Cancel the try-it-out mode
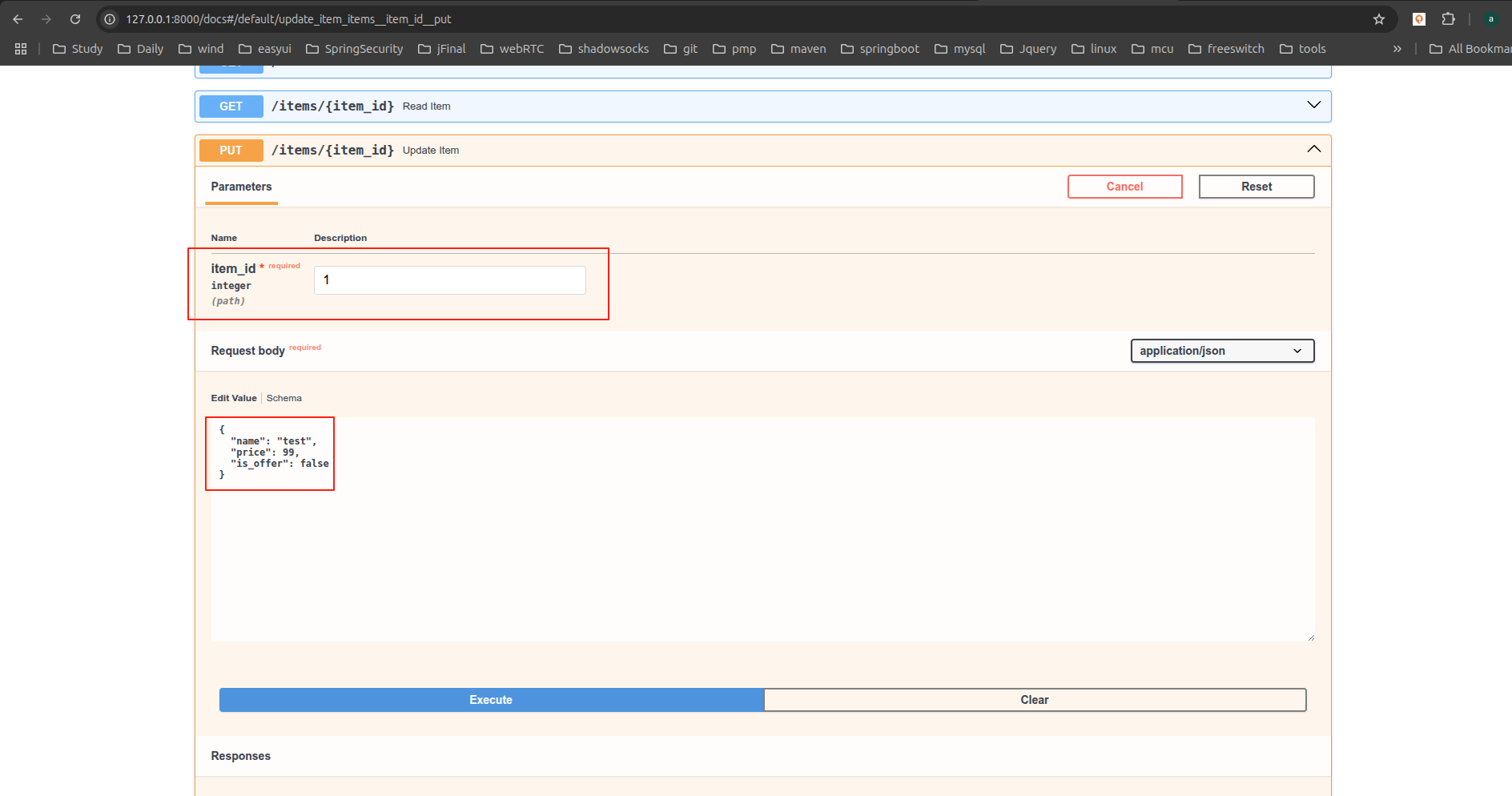Screen dimensions: 1512x796 tap(1124, 187)
